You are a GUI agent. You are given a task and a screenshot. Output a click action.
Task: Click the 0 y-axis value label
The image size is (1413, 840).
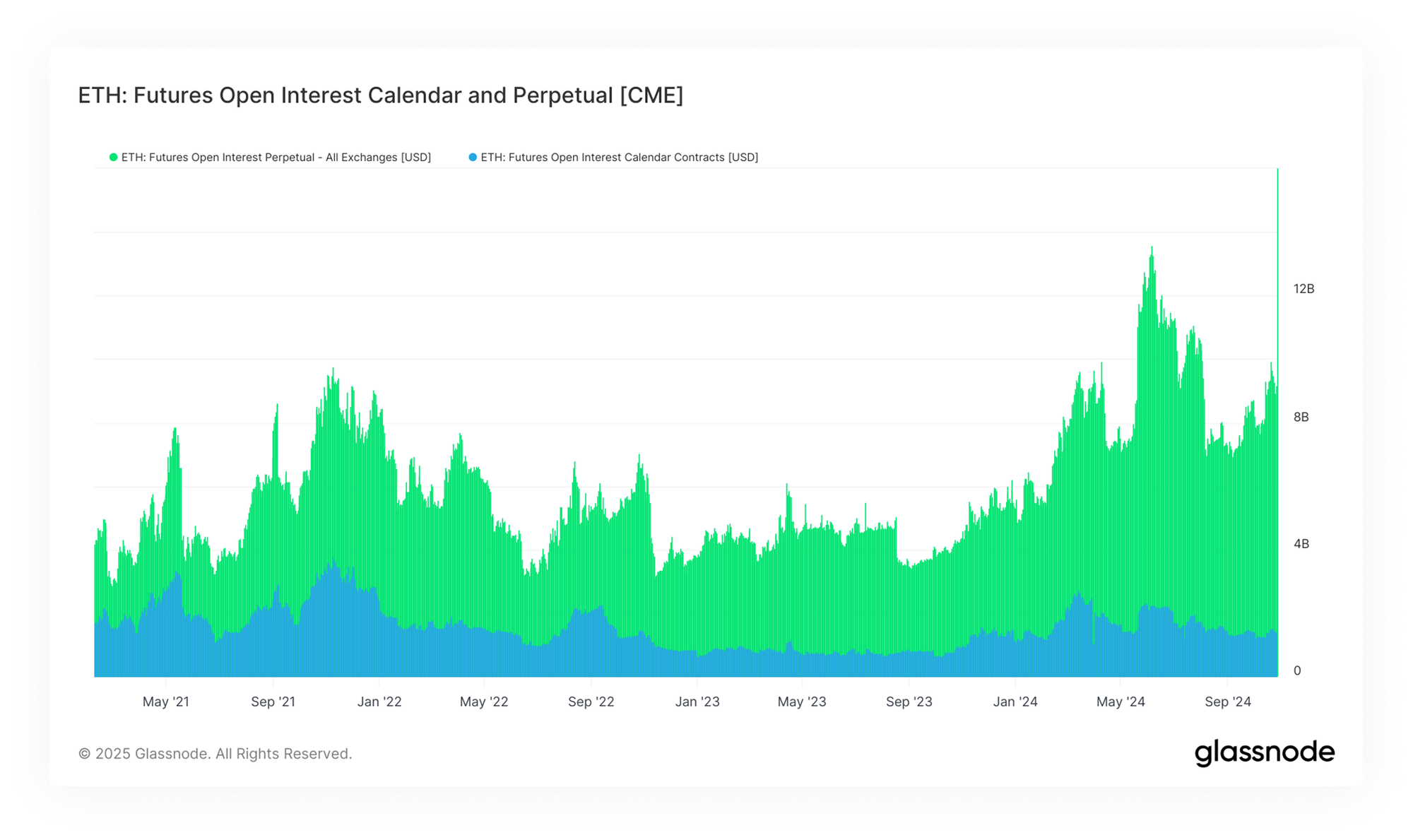[x=1297, y=670]
